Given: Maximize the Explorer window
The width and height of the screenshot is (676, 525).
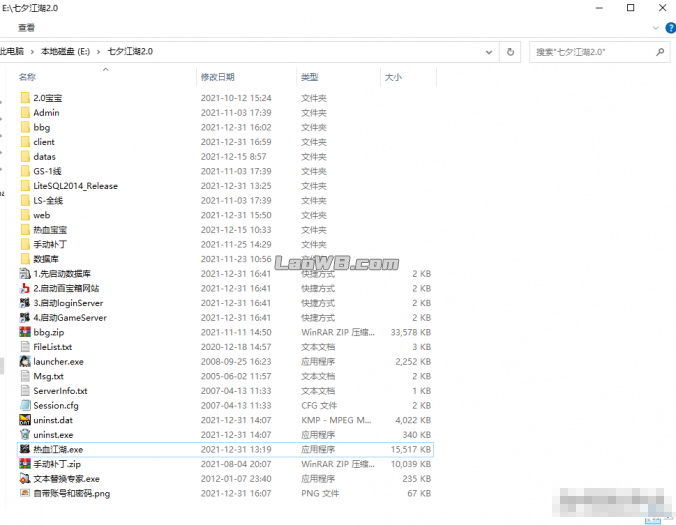Looking at the screenshot, I should click(630, 8).
